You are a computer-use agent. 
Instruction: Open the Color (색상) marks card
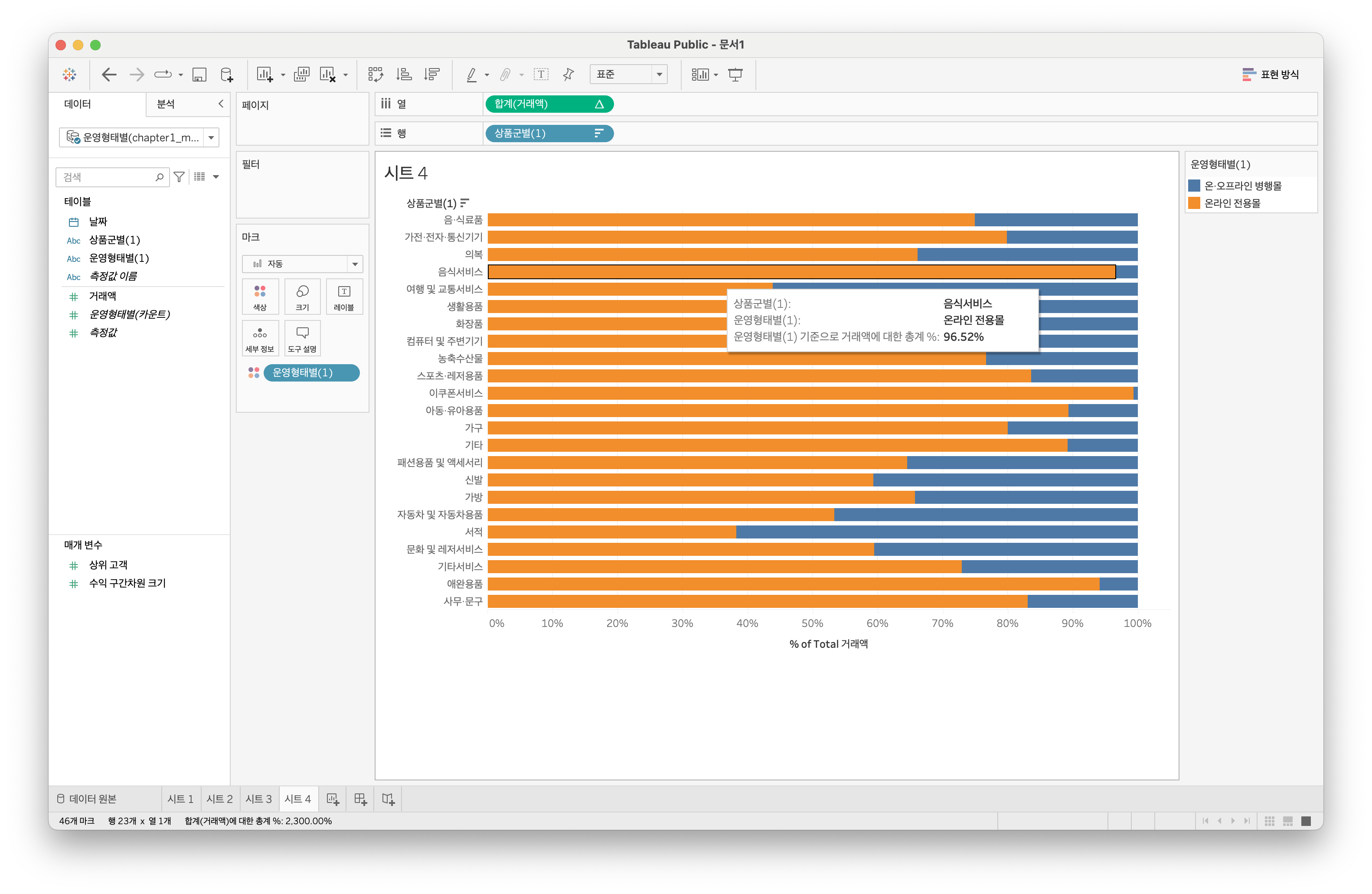pyautogui.click(x=260, y=296)
